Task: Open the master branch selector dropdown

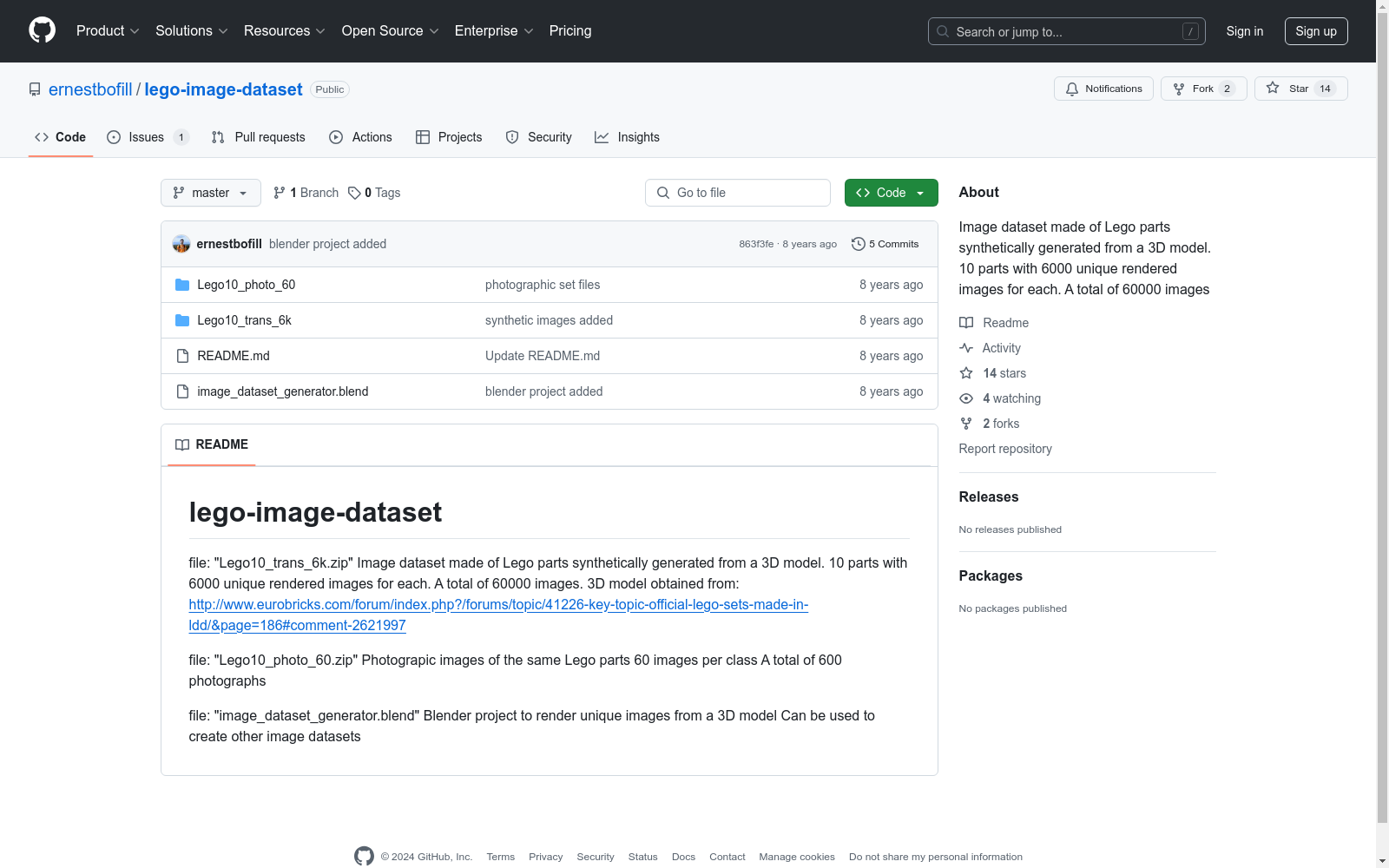Action: (x=211, y=193)
